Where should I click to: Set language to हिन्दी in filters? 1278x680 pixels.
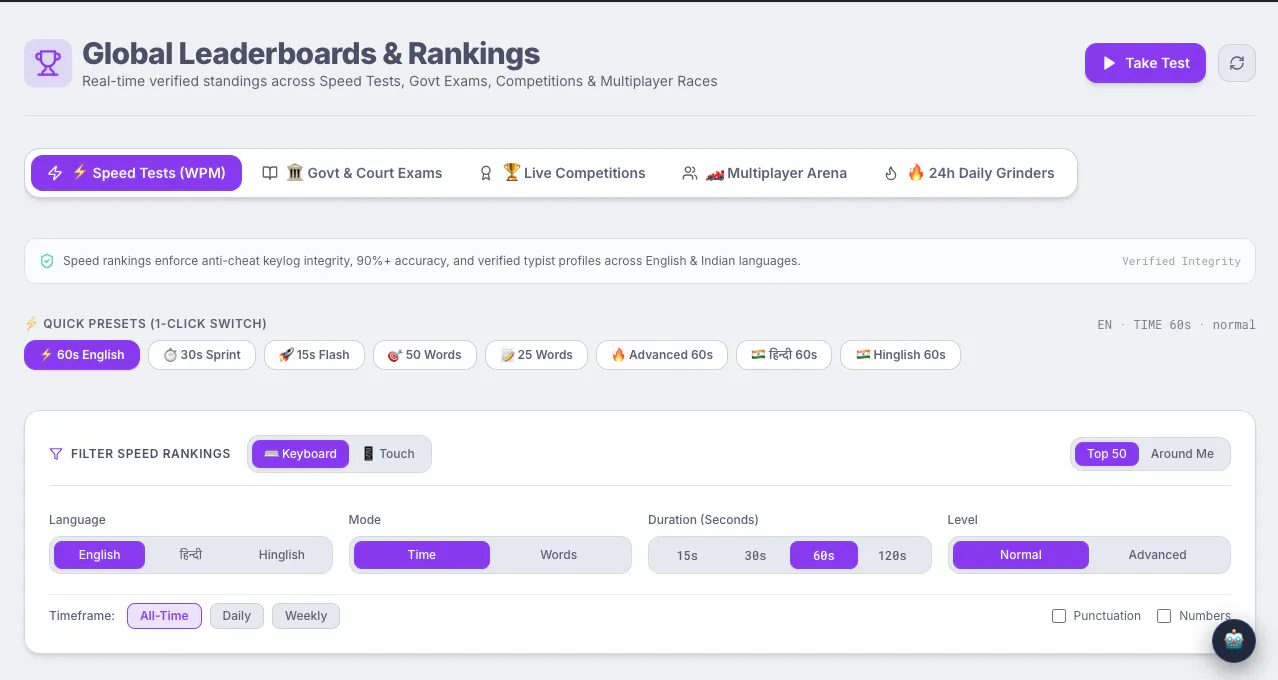pos(190,555)
